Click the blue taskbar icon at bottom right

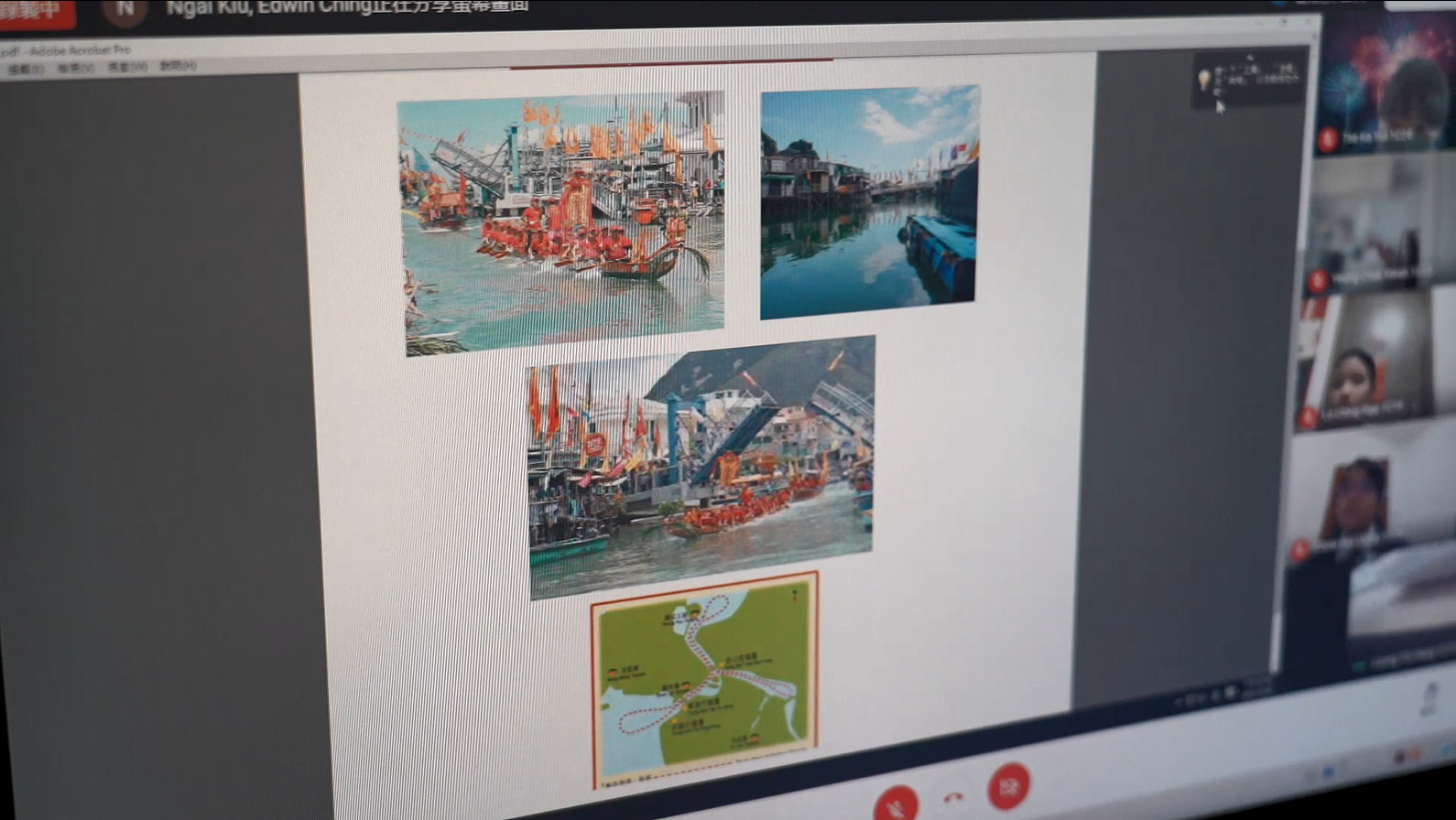[x=1328, y=772]
